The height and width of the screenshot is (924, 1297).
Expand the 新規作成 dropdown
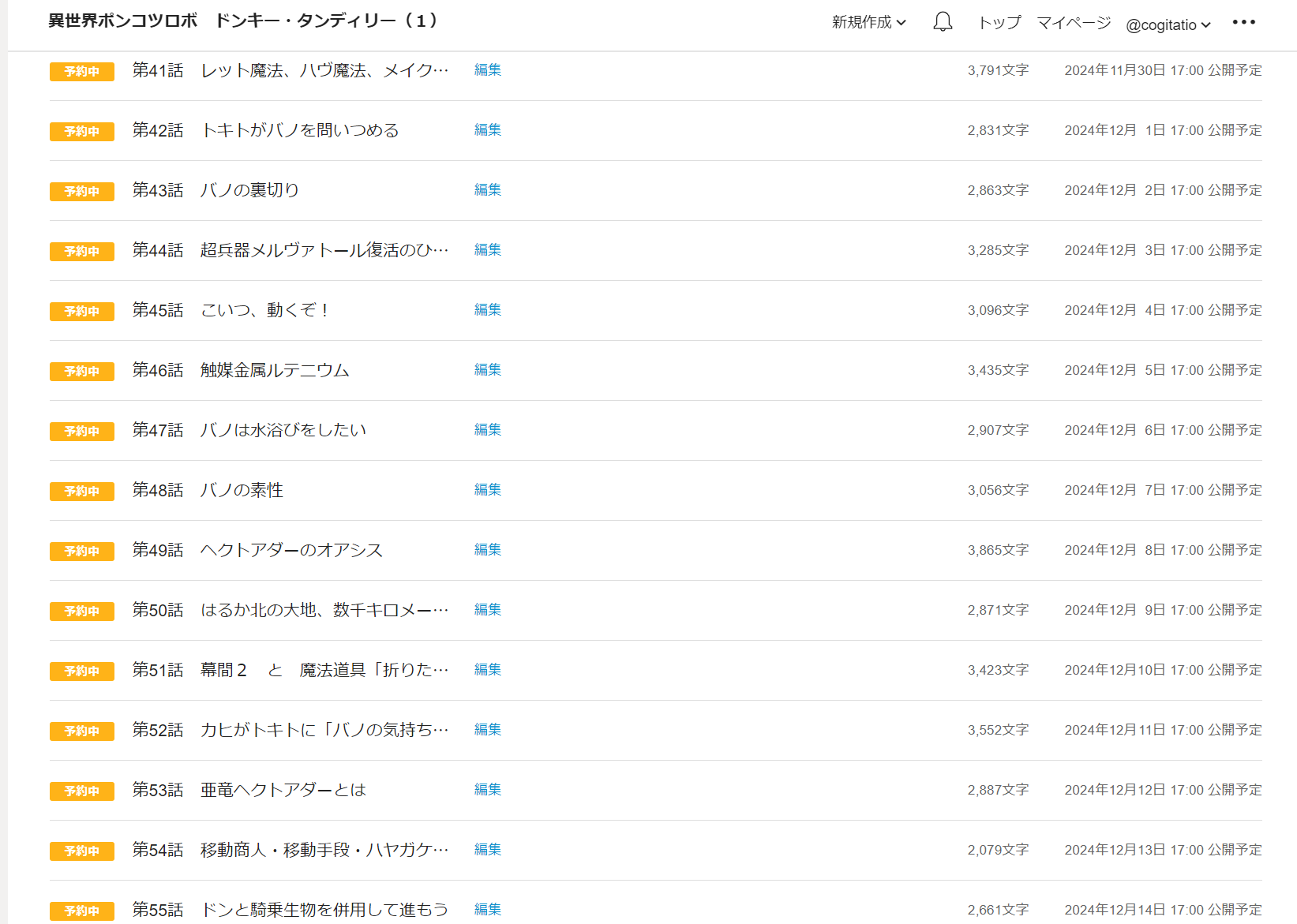(x=868, y=22)
